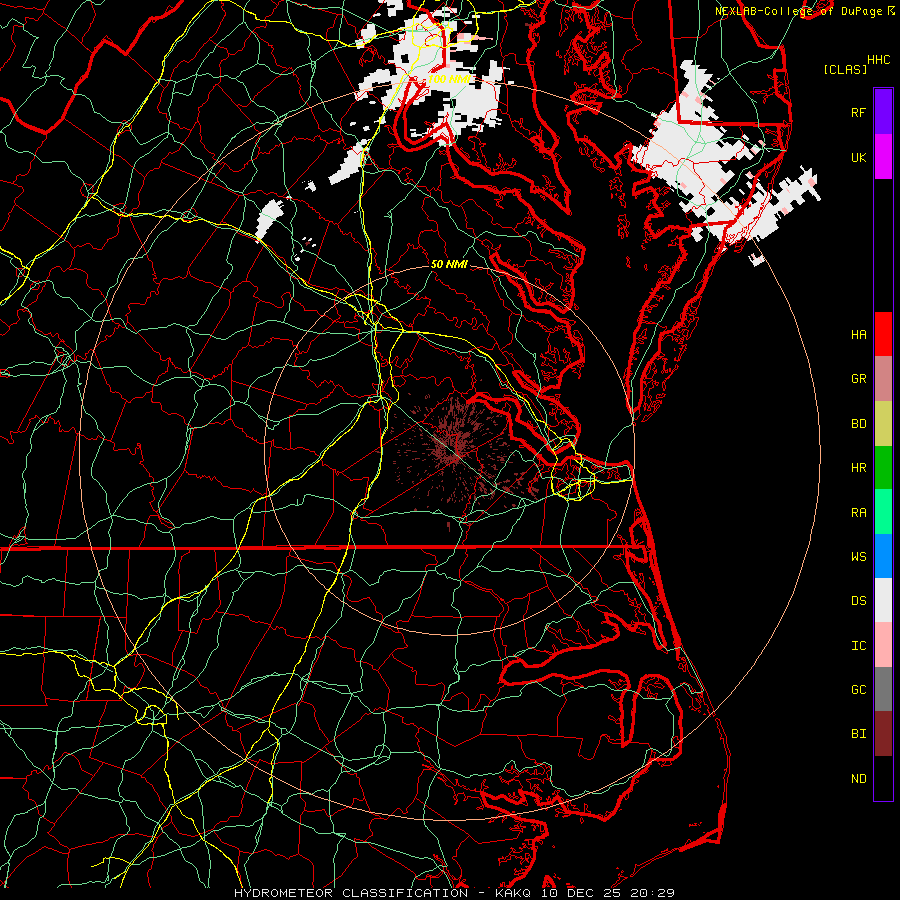This screenshot has height=900, width=900.
Task: Click the UK magenta legend swatch
Action: pos(883,157)
